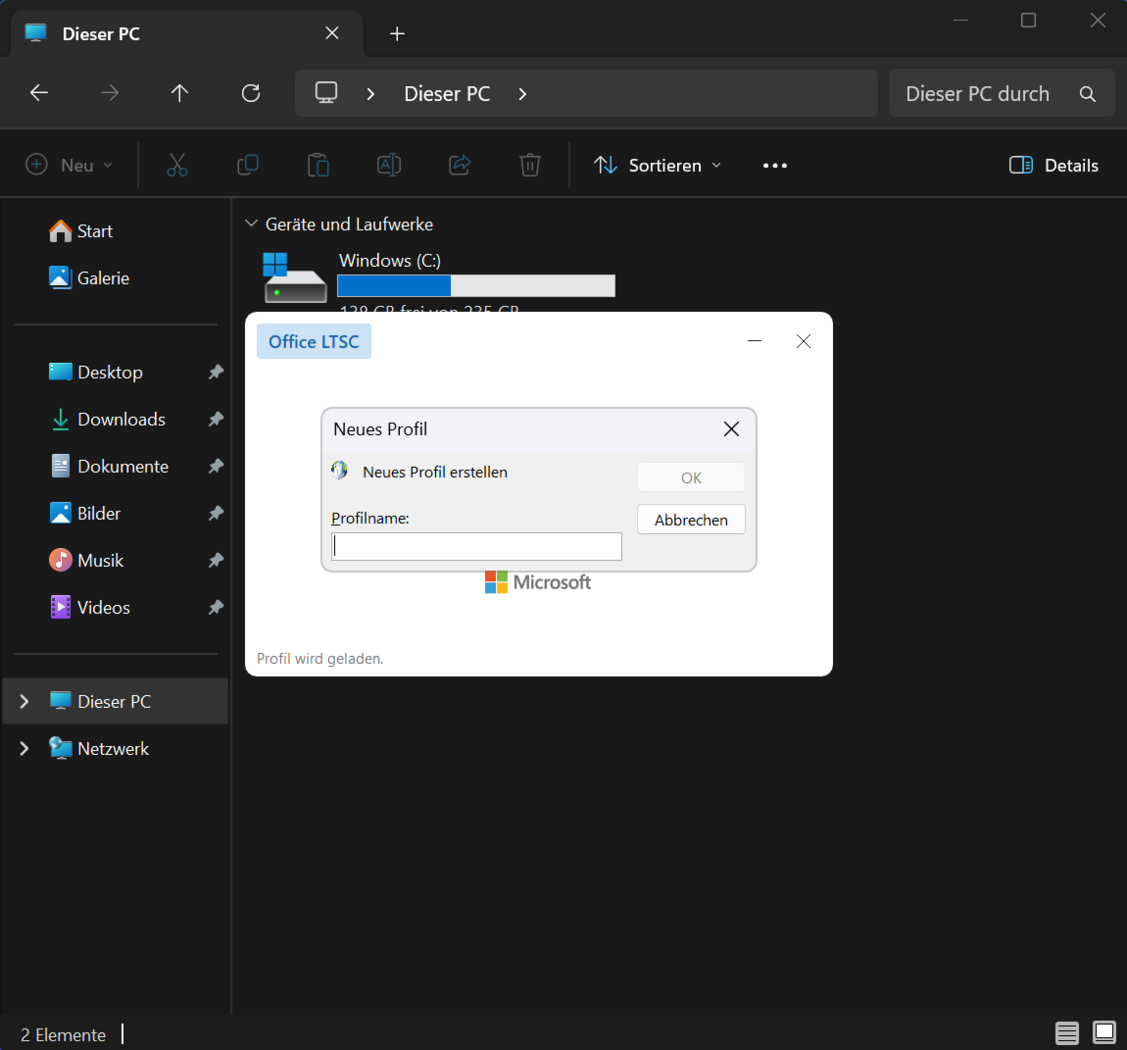Click the Delete trash icon
Image resolution: width=1127 pixels, height=1050 pixels.
click(530, 165)
